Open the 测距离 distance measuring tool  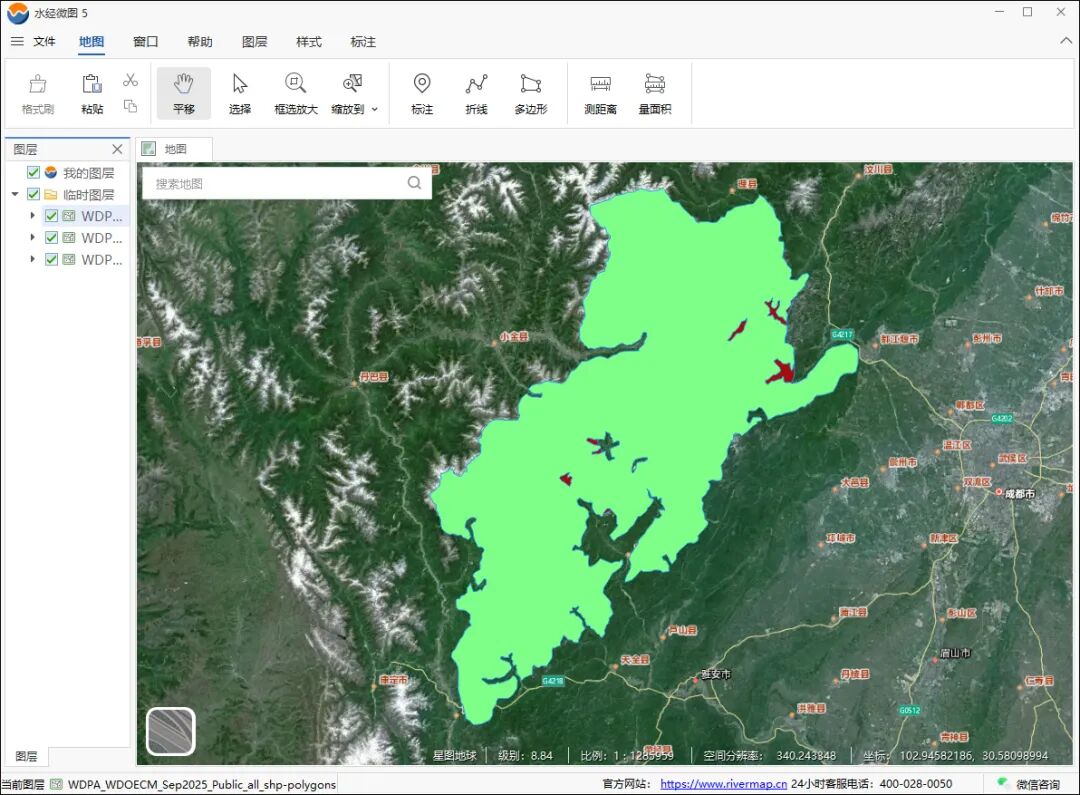tap(600, 93)
